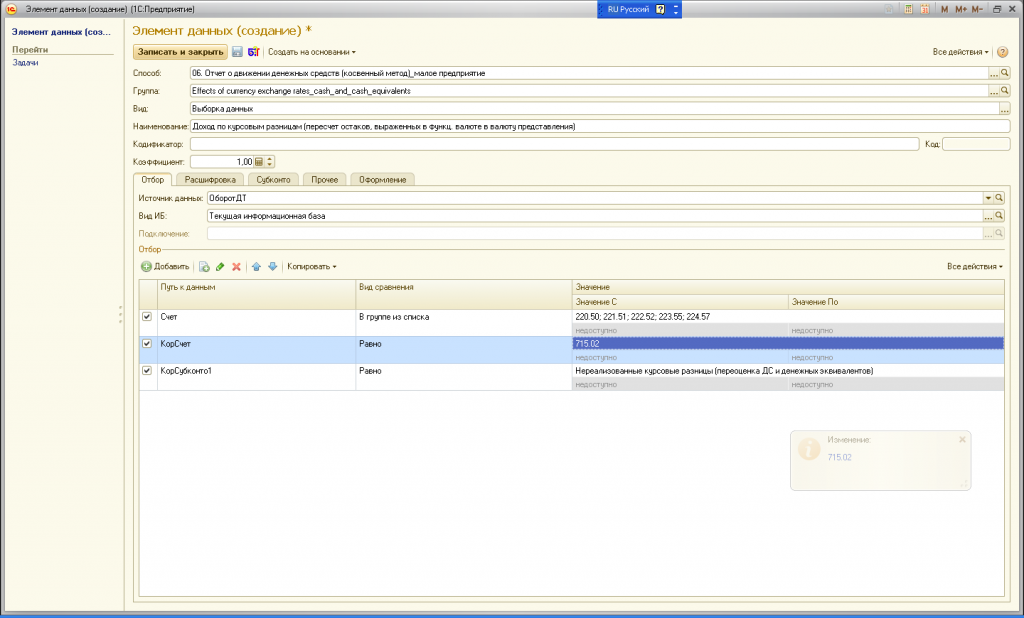
Task: Click the Коэффициент spinner arrows
Action: coord(270,162)
